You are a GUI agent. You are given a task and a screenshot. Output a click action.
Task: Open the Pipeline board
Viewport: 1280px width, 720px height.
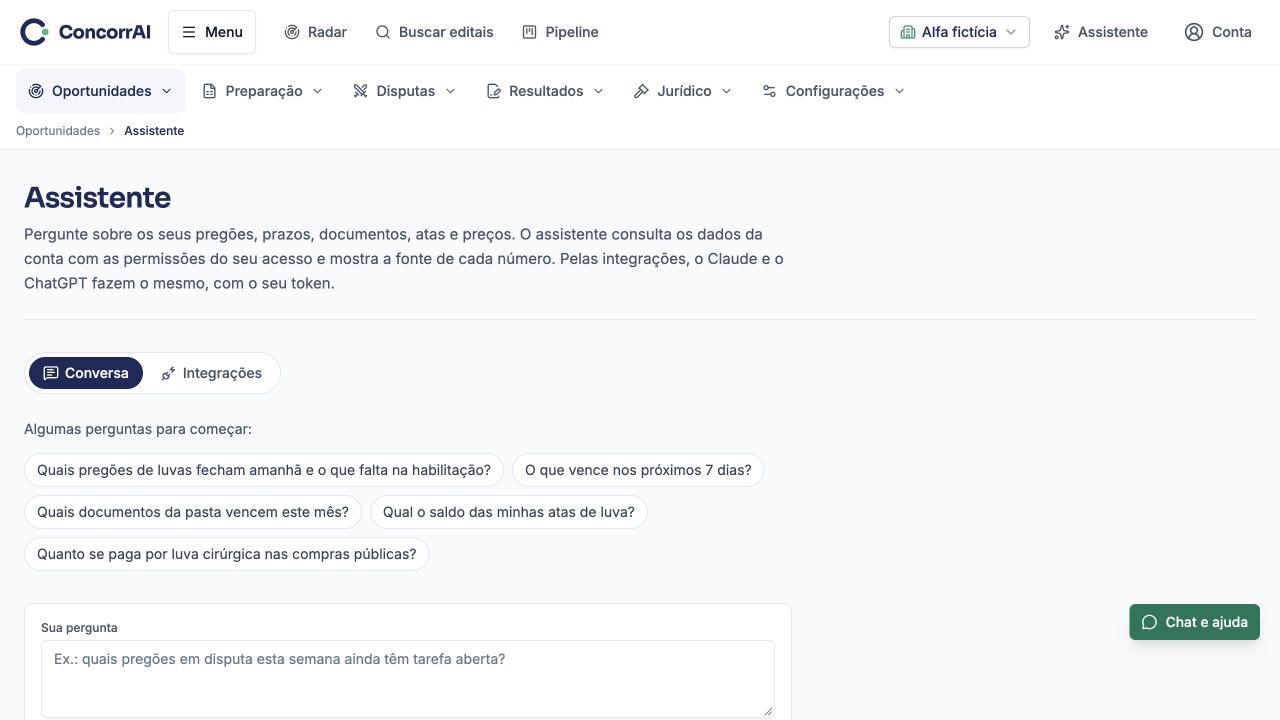pos(560,32)
